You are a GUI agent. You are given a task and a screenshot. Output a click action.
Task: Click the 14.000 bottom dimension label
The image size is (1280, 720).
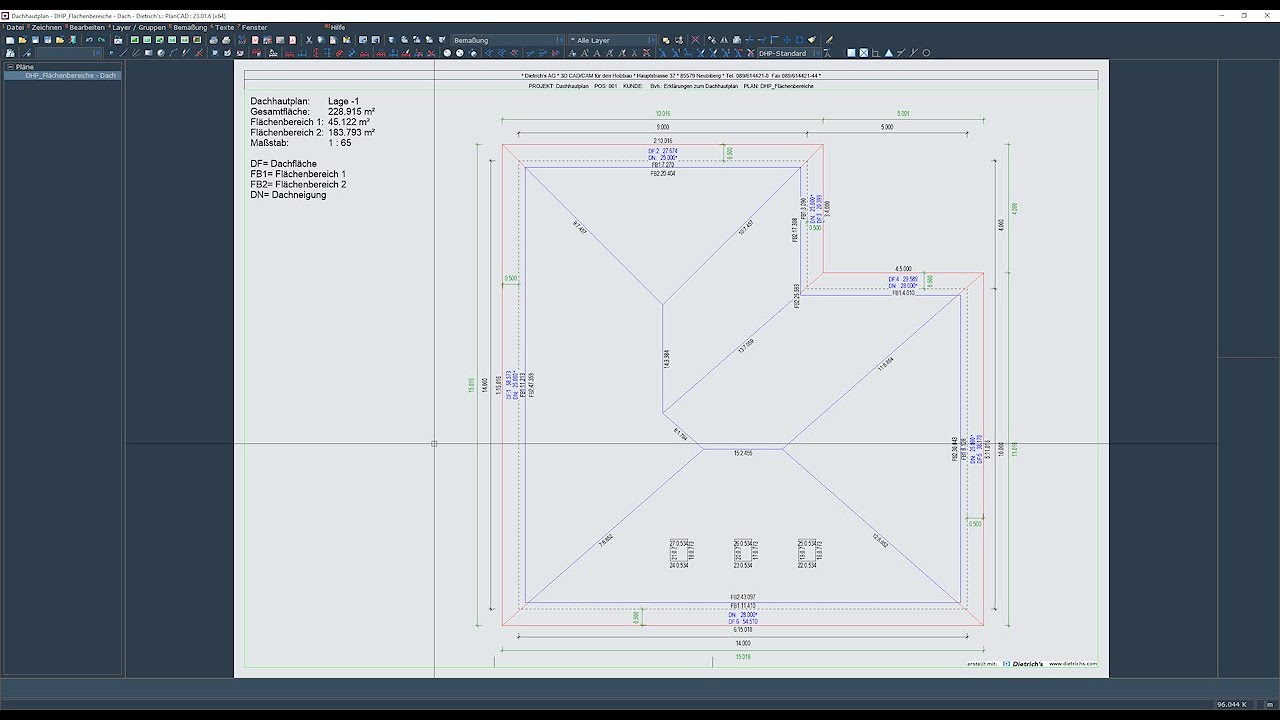(x=742, y=645)
